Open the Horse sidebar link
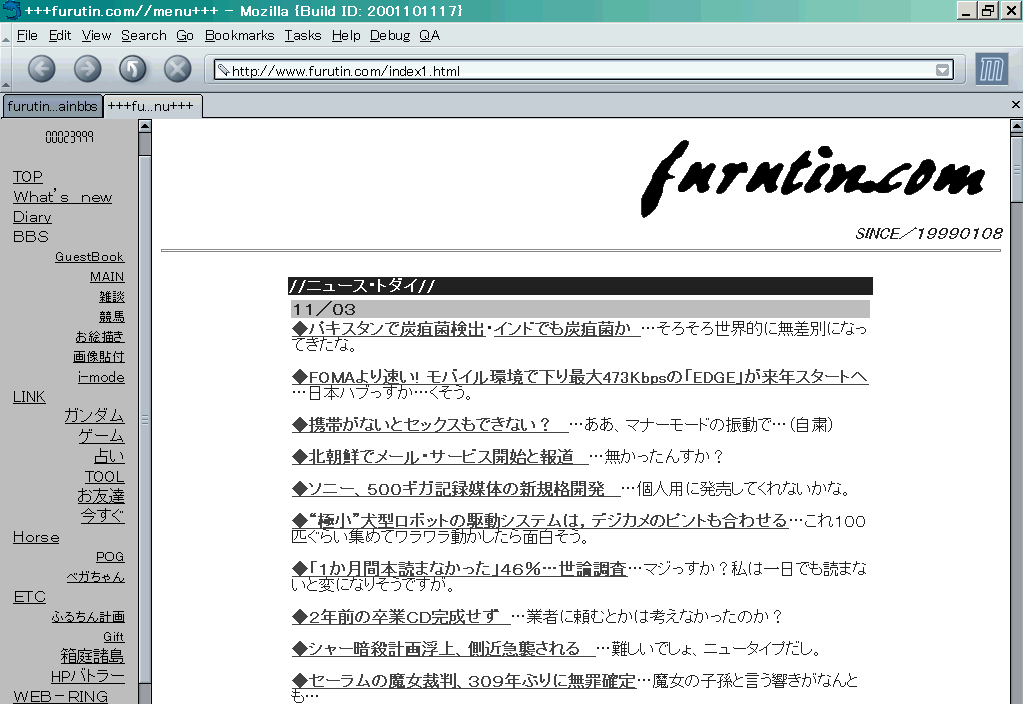 [36, 537]
